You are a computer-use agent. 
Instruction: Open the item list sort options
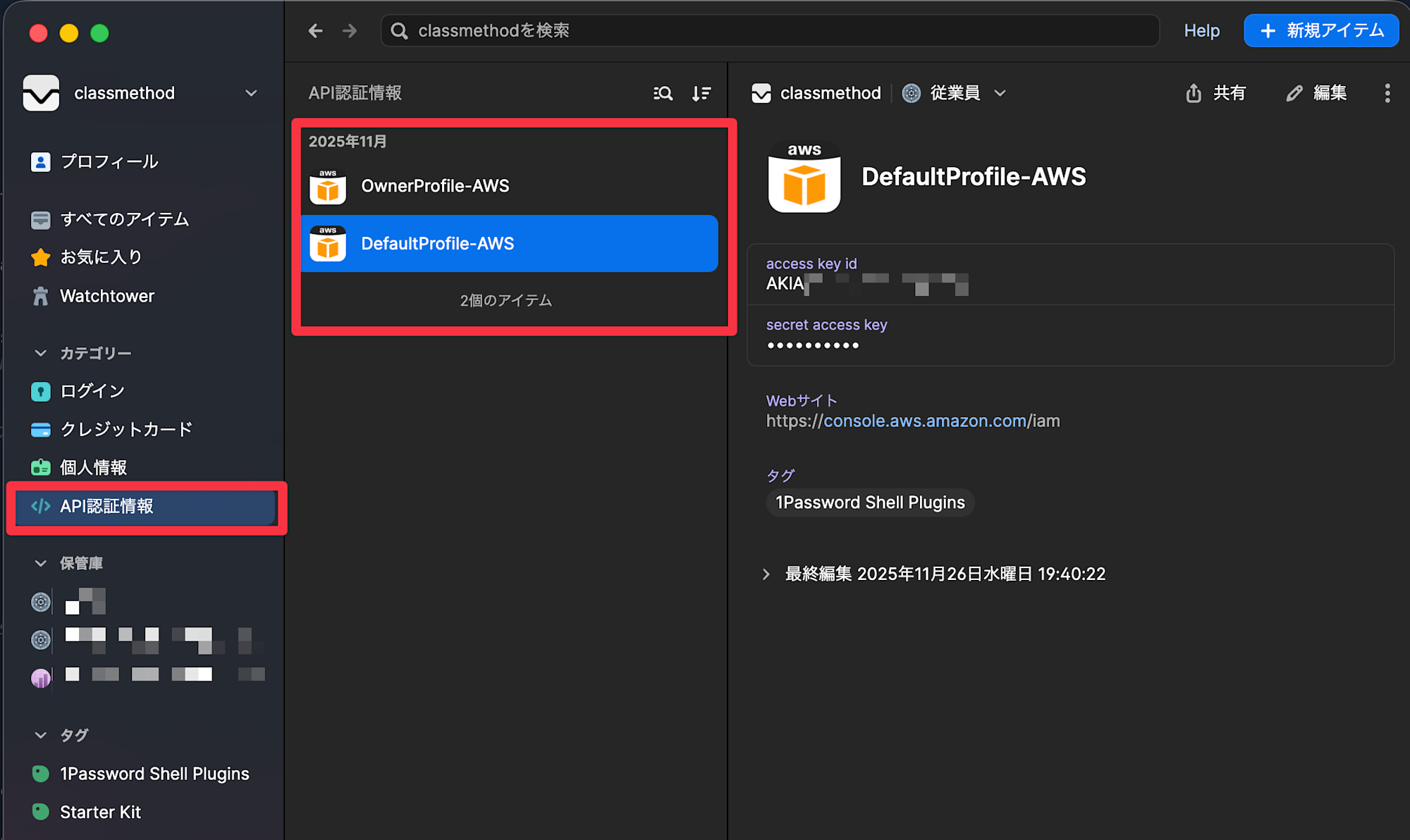click(701, 92)
